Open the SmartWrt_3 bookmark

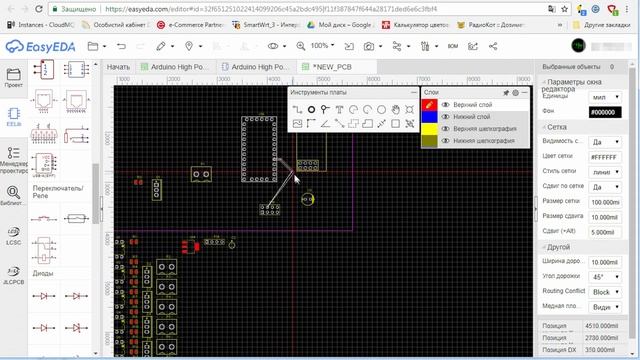pos(265,25)
